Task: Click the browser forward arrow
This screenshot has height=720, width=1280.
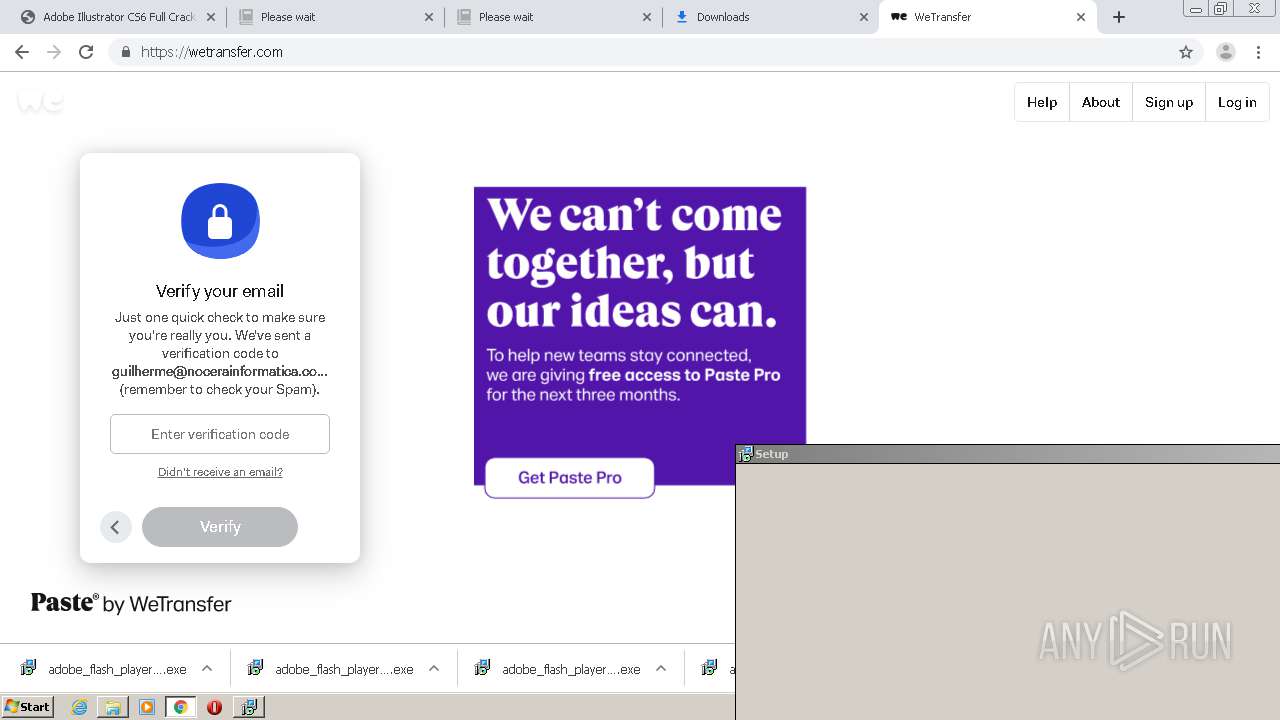Action: [54, 52]
